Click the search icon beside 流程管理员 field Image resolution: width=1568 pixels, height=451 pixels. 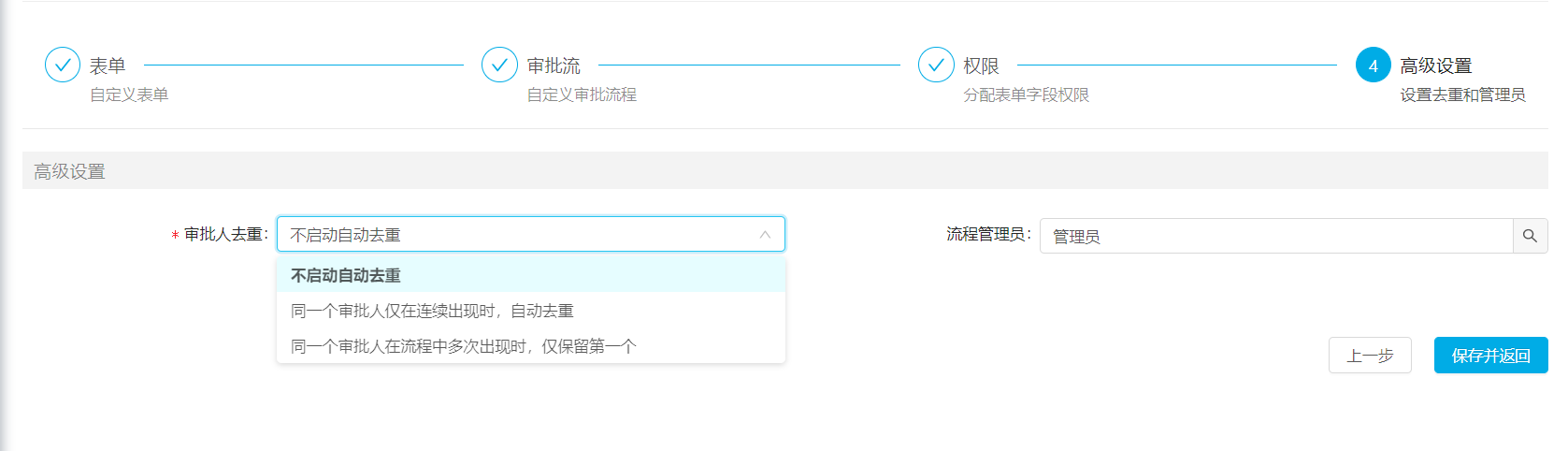(1530, 236)
